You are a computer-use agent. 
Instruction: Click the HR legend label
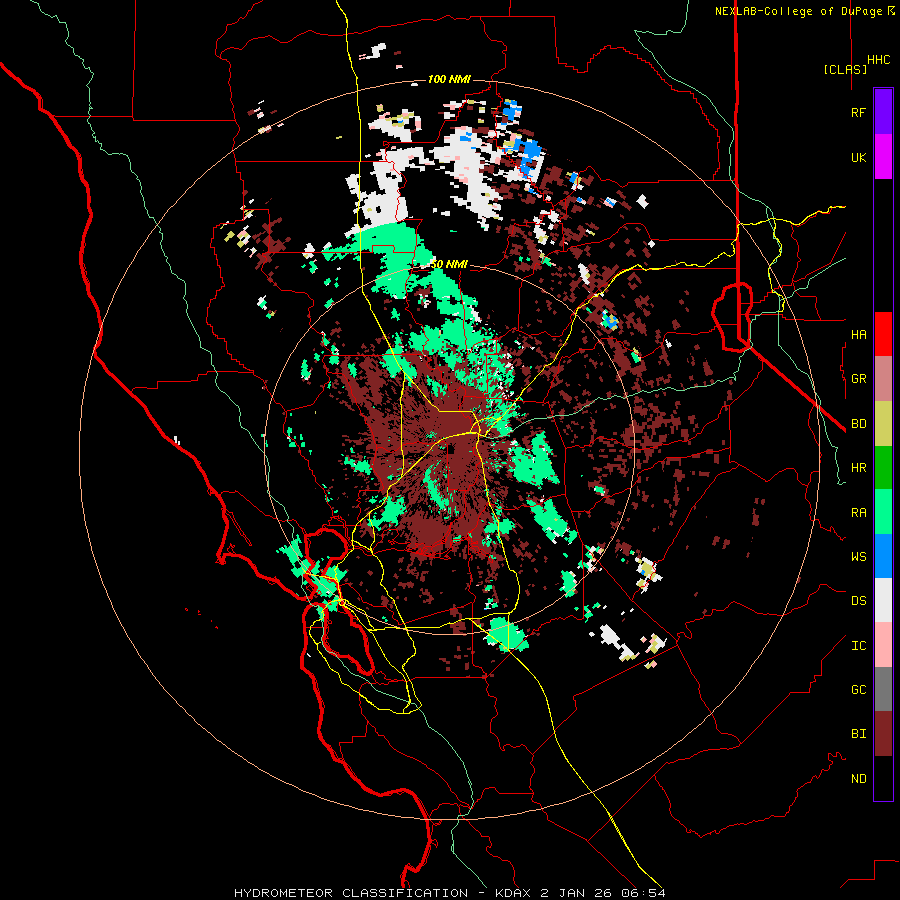[858, 468]
